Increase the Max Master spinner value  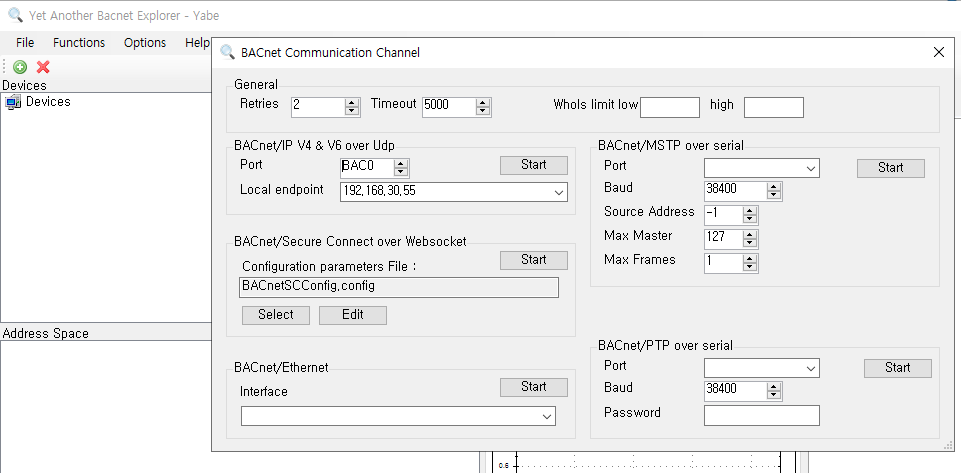750,234
